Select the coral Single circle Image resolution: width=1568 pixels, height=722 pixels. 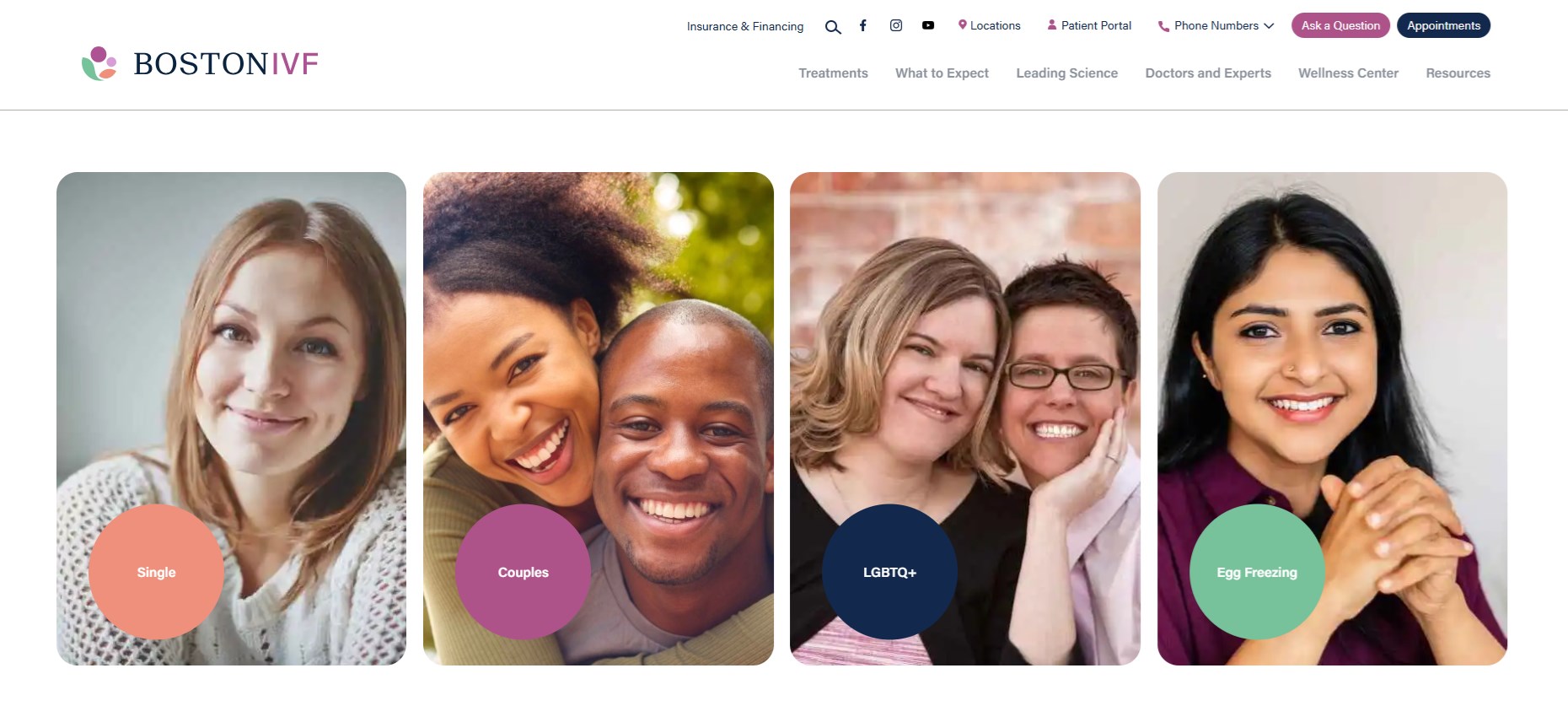click(156, 572)
